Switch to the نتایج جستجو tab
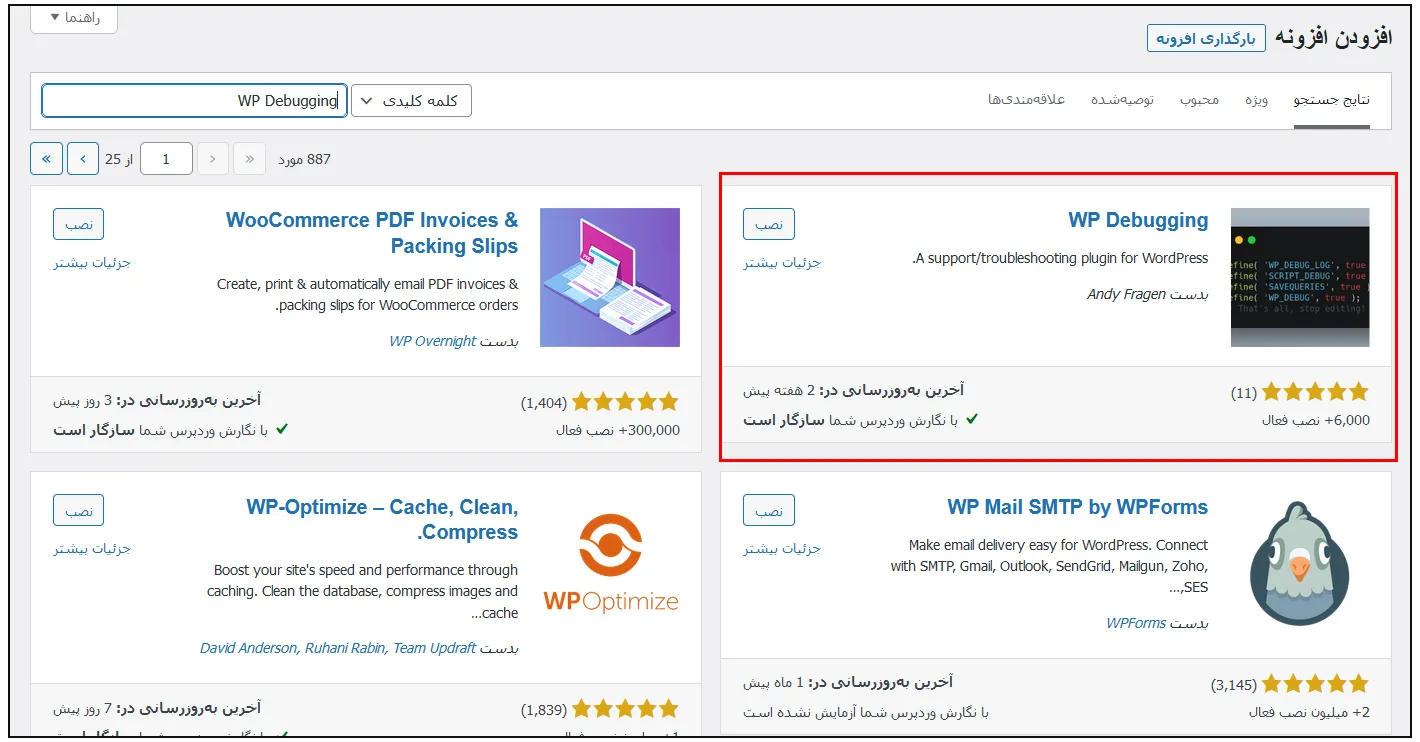 1332,100
